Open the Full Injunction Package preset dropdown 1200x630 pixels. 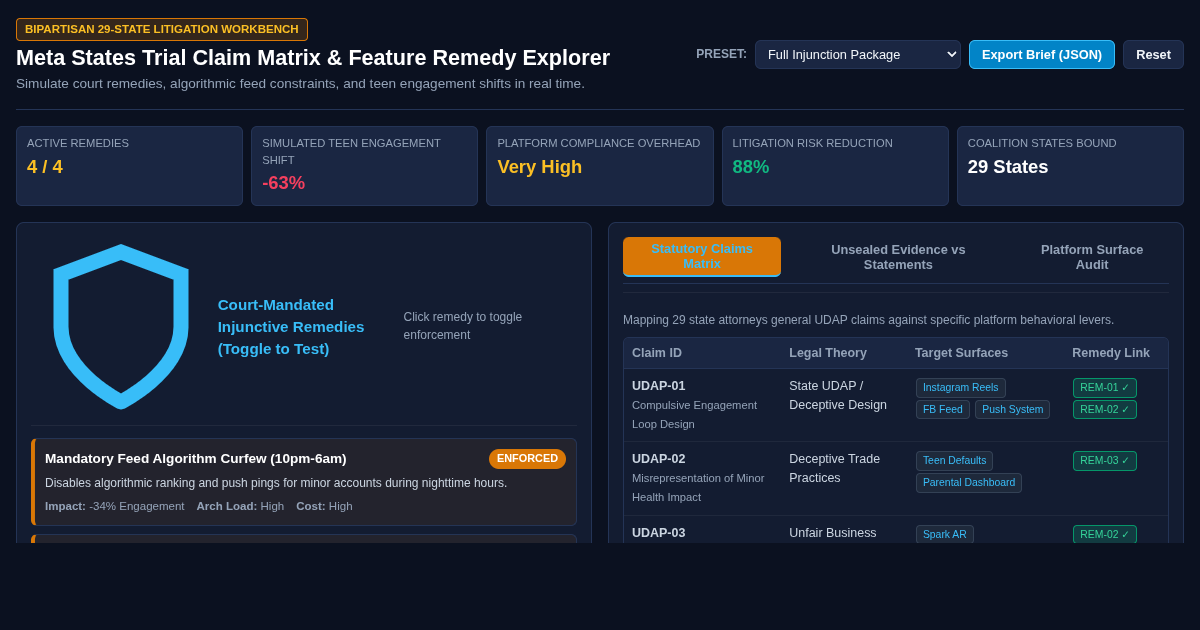pyautogui.click(x=858, y=54)
